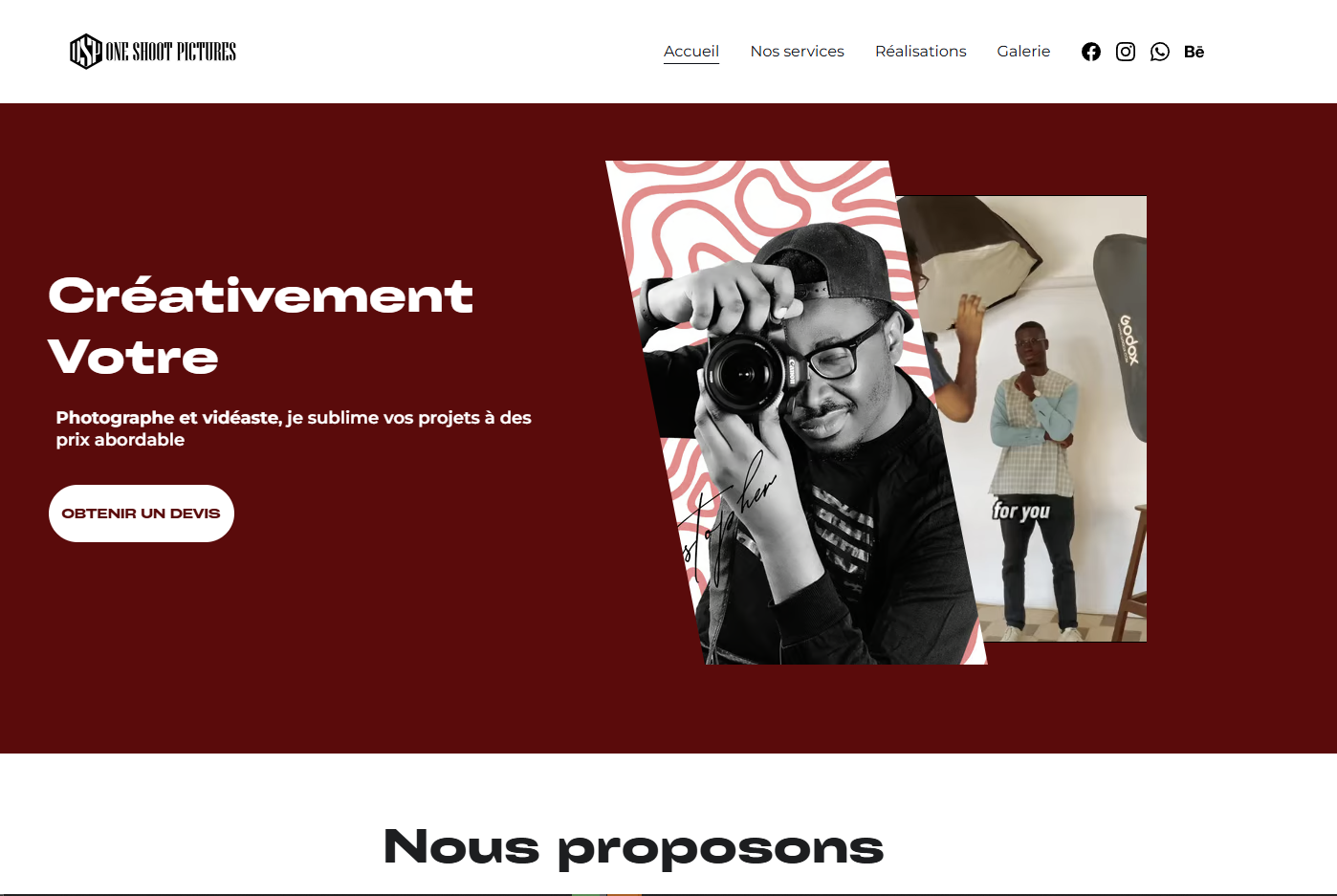Go to the Accueil menu item

(691, 52)
